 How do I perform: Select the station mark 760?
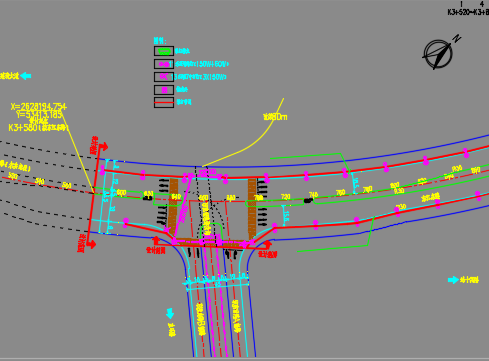click(x=340, y=193)
